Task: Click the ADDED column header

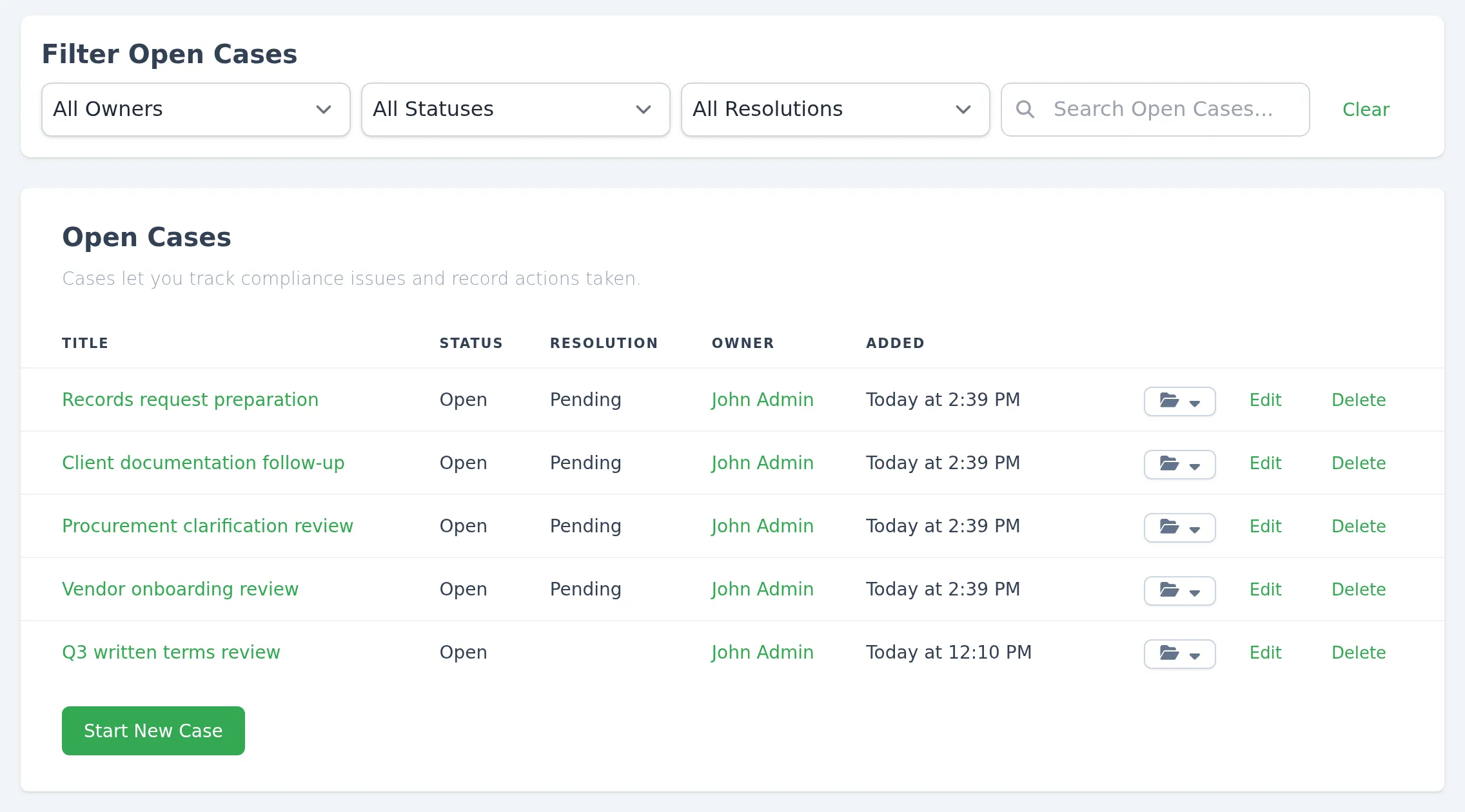Action: tap(895, 343)
